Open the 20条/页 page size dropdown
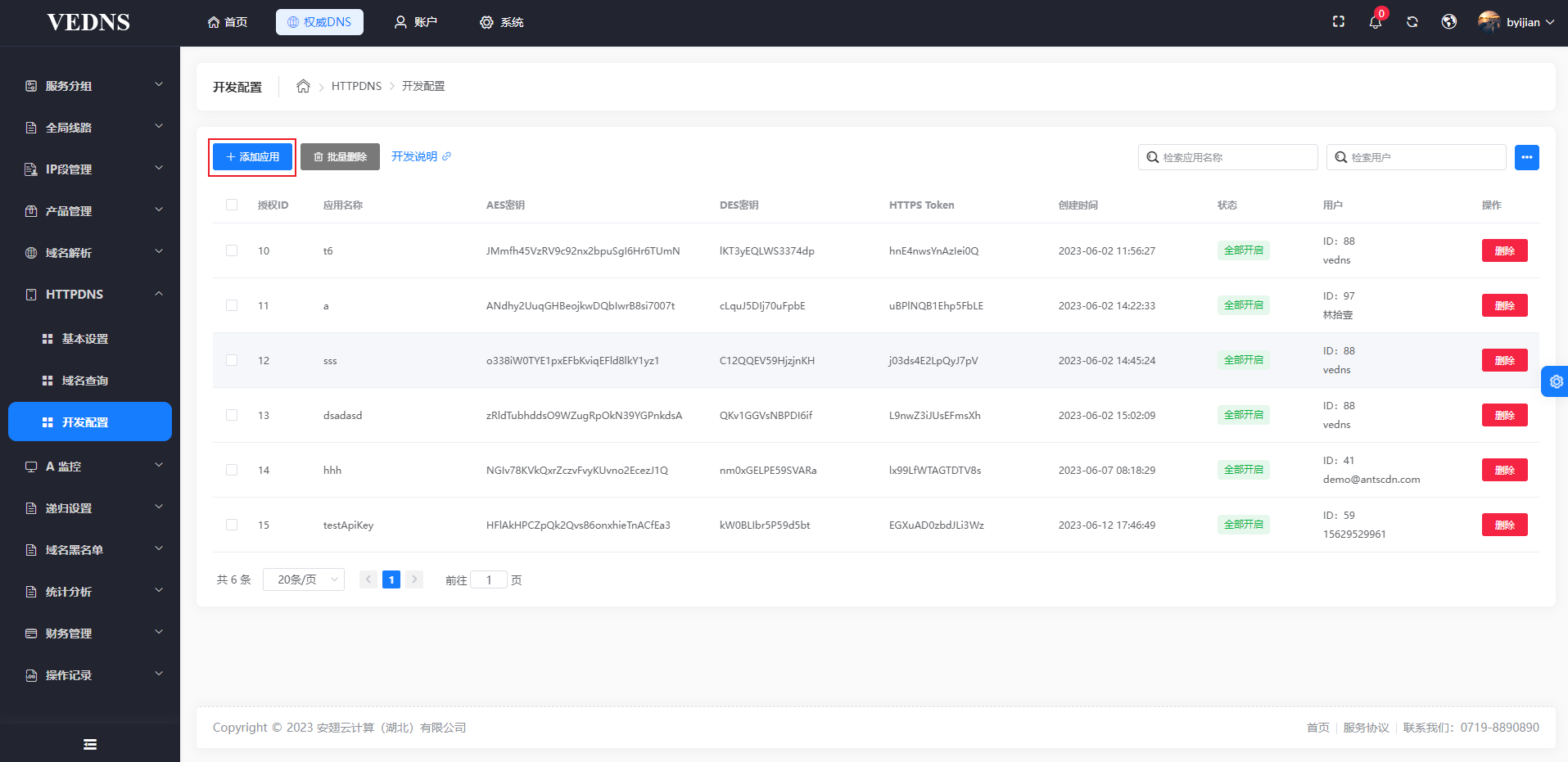 pyautogui.click(x=304, y=579)
